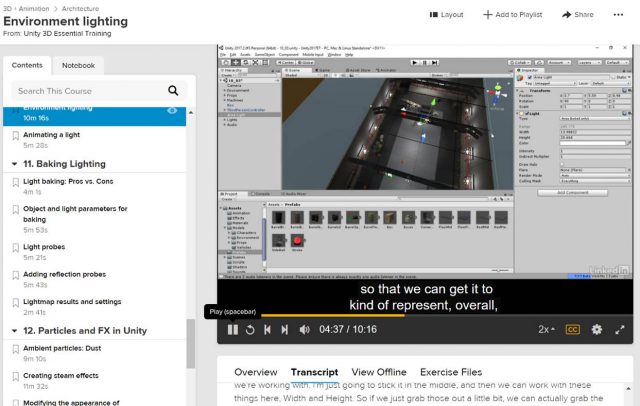Image resolution: width=640 pixels, height=406 pixels.
Task: Open Unity 3D Essential Training course link
Action: pyautogui.click(x=67, y=33)
